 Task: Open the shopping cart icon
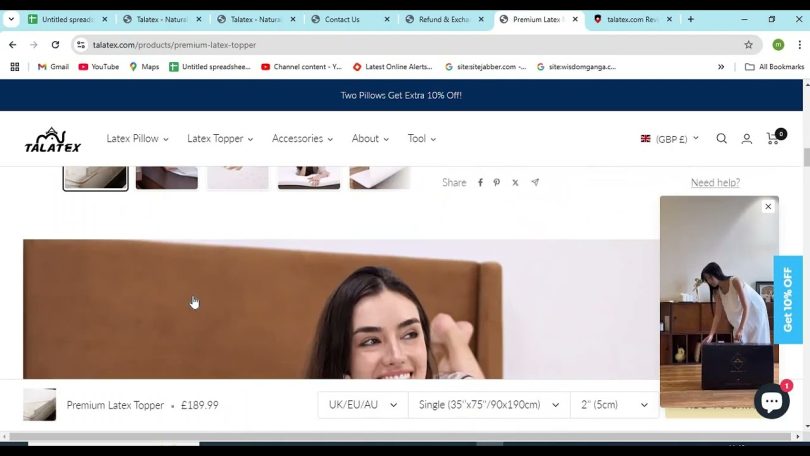pos(773,138)
